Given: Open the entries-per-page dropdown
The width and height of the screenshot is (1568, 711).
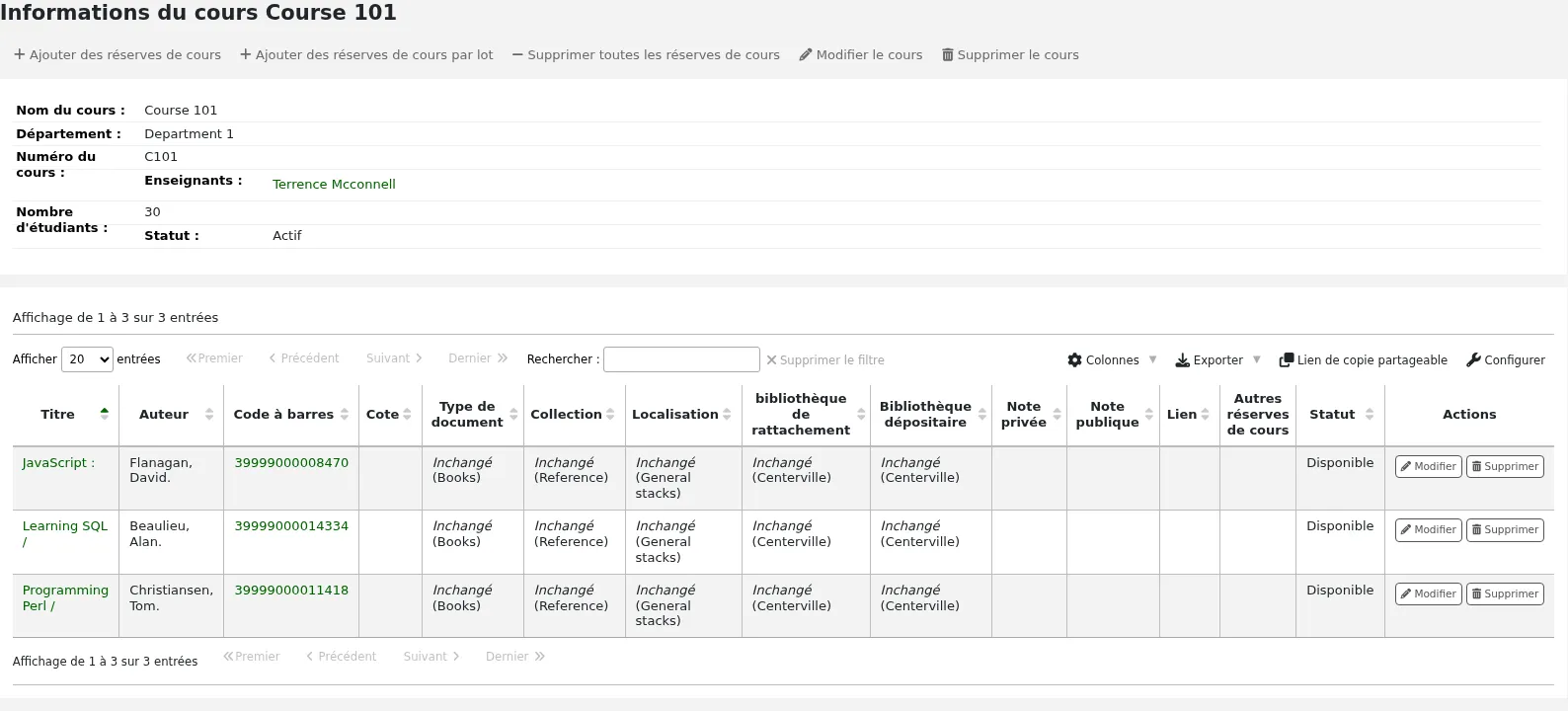Looking at the screenshot, I should pos(87,359).
